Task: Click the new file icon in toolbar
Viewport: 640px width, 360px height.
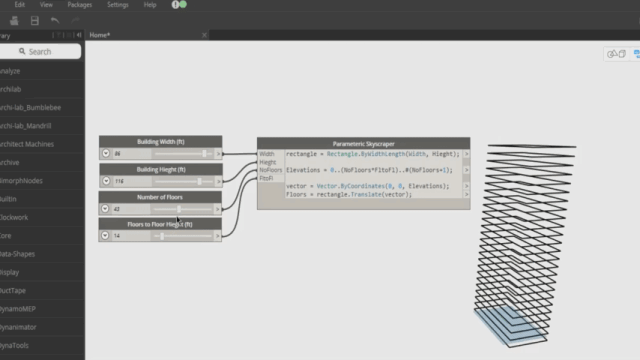Action: coord(14,20)
